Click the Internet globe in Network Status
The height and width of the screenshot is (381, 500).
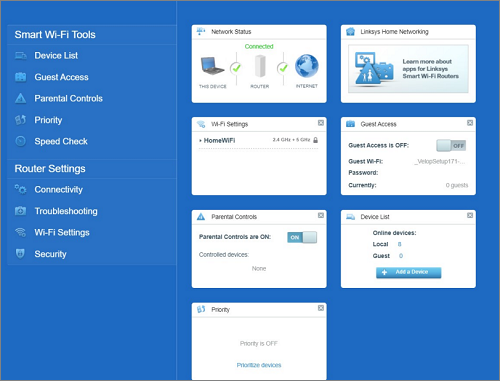[307, 66]
